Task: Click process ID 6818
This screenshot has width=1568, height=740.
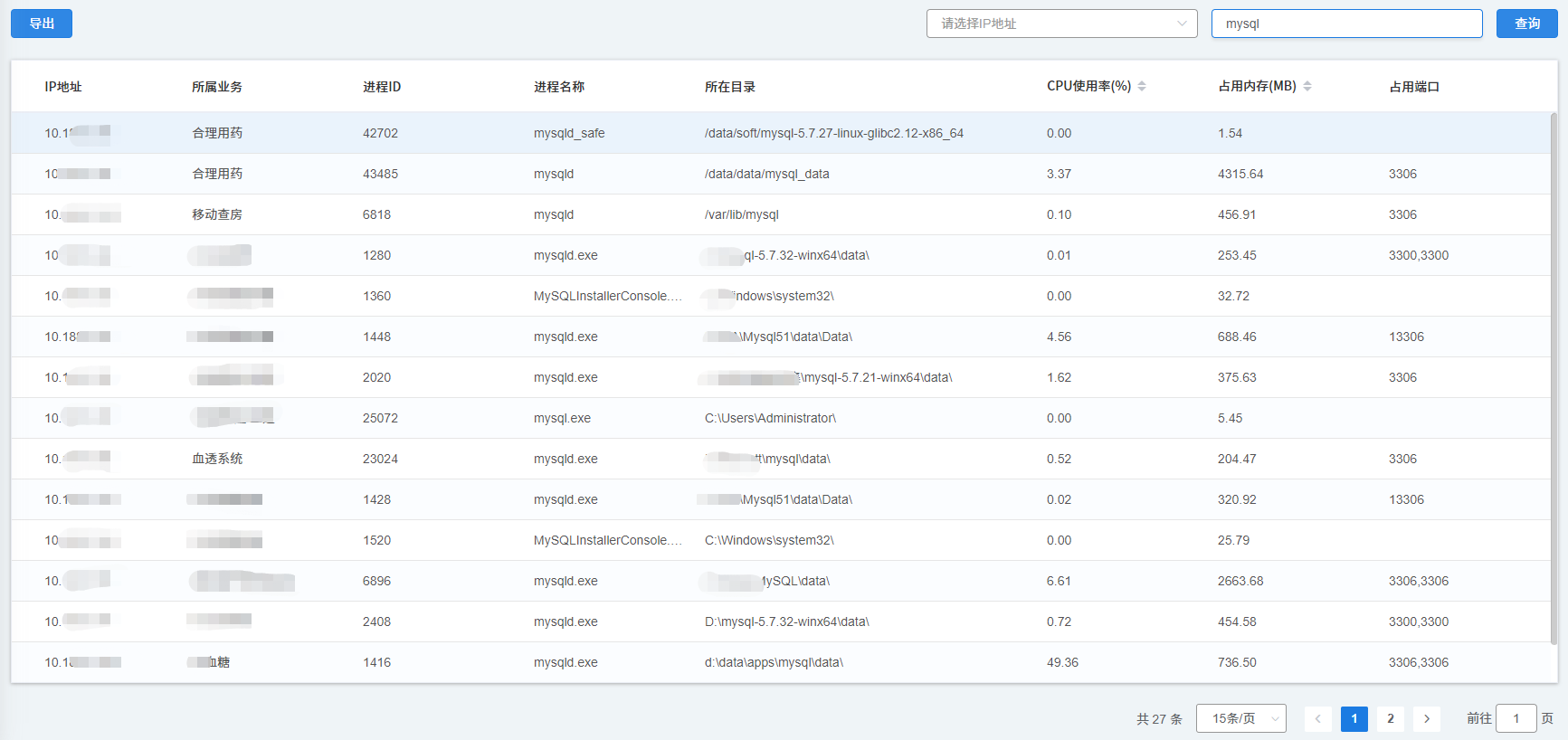Action: (x=376, y=214)
